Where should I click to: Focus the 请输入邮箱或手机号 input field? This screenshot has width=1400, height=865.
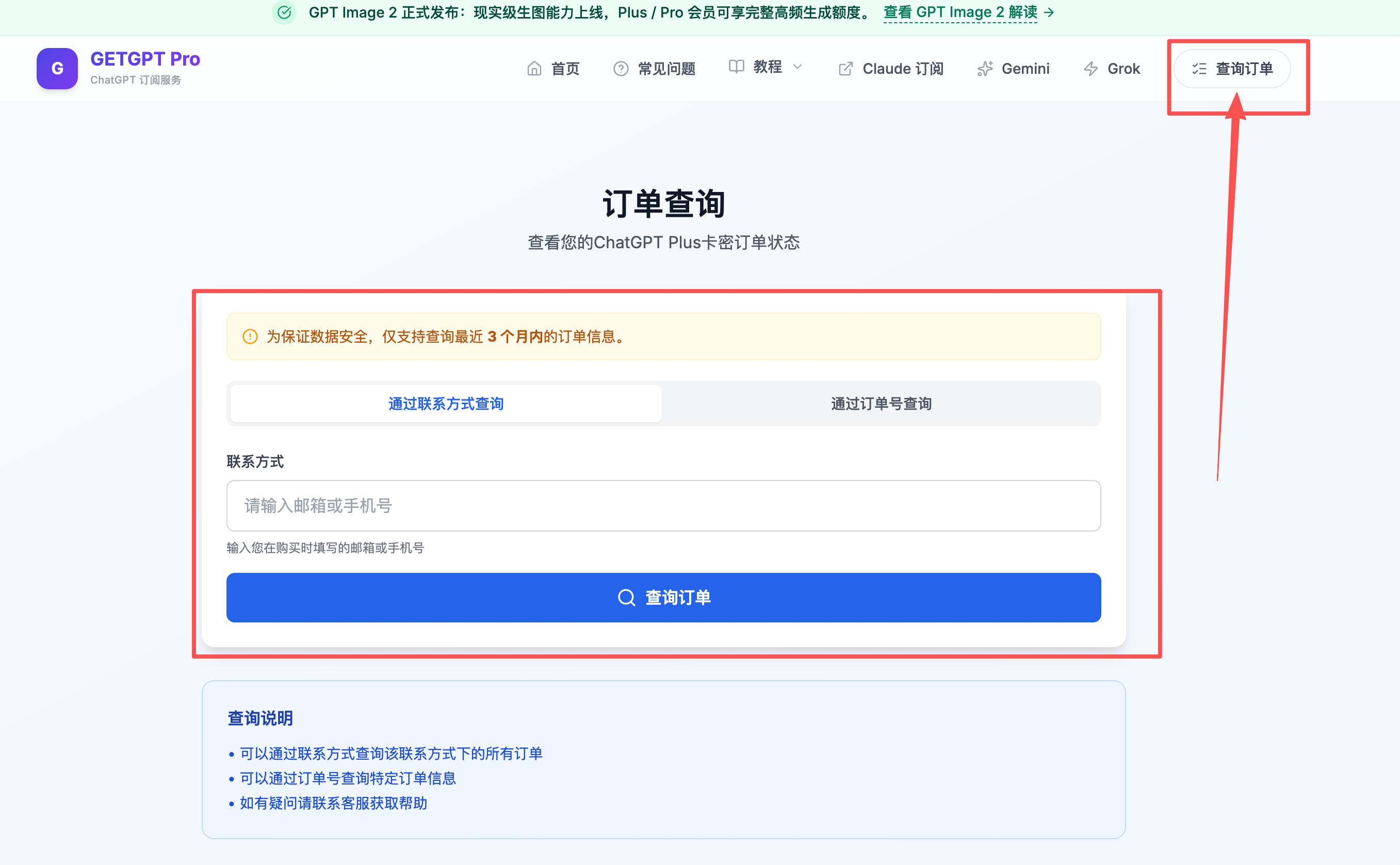(x=663, y=506)
